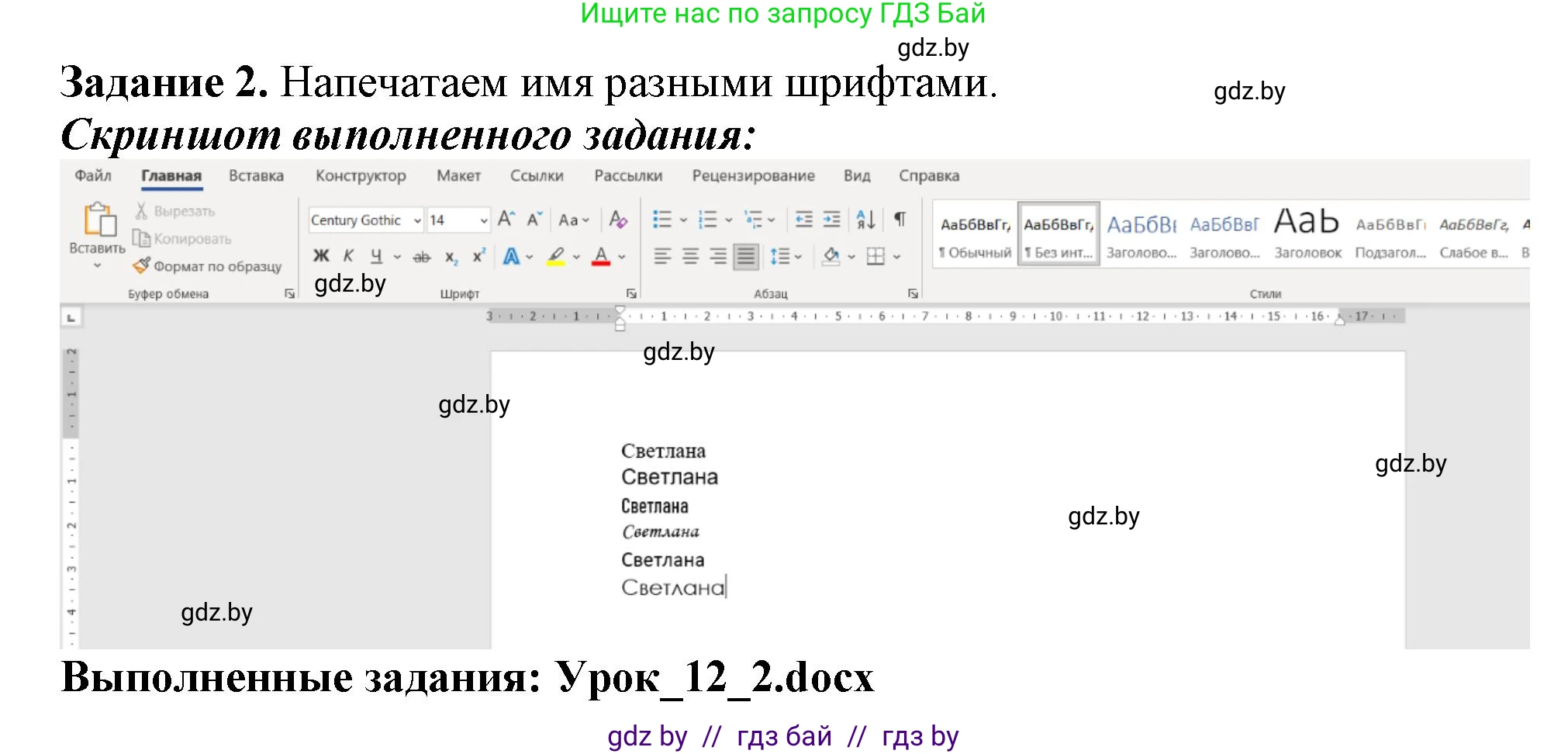The width and height of the screenshot is (1568, 754).
Task: Toggle center paragraph alignment
Action: click(689, 255)
